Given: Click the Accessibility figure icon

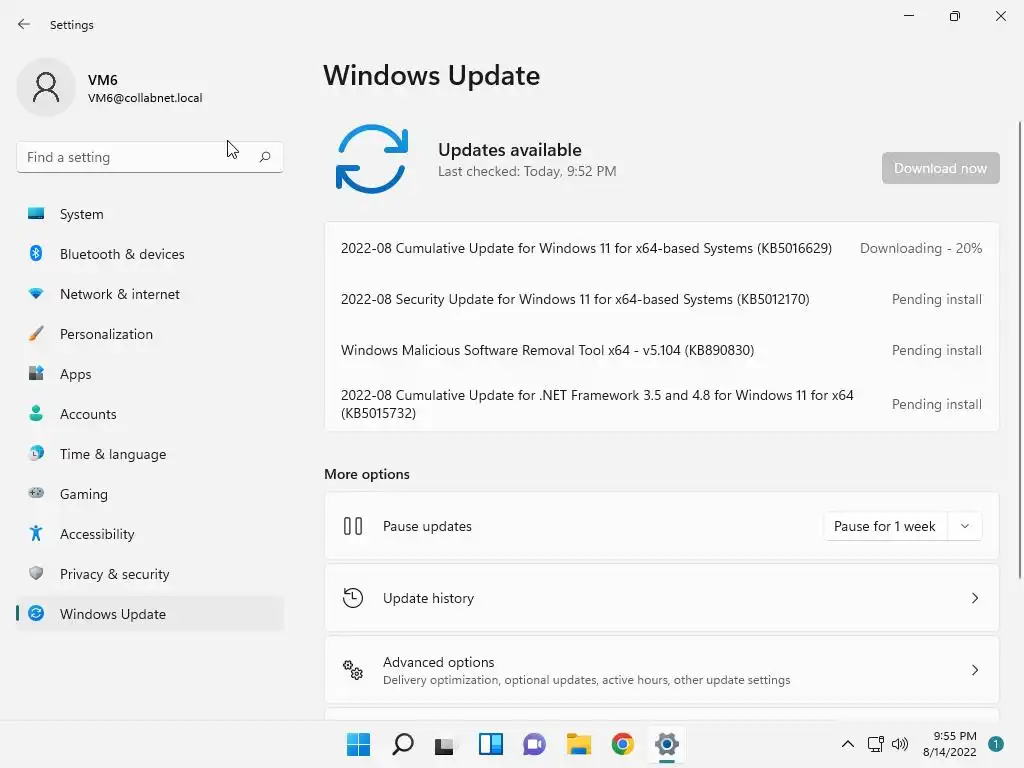Looking at the screenshot, I should coord(36,534).
